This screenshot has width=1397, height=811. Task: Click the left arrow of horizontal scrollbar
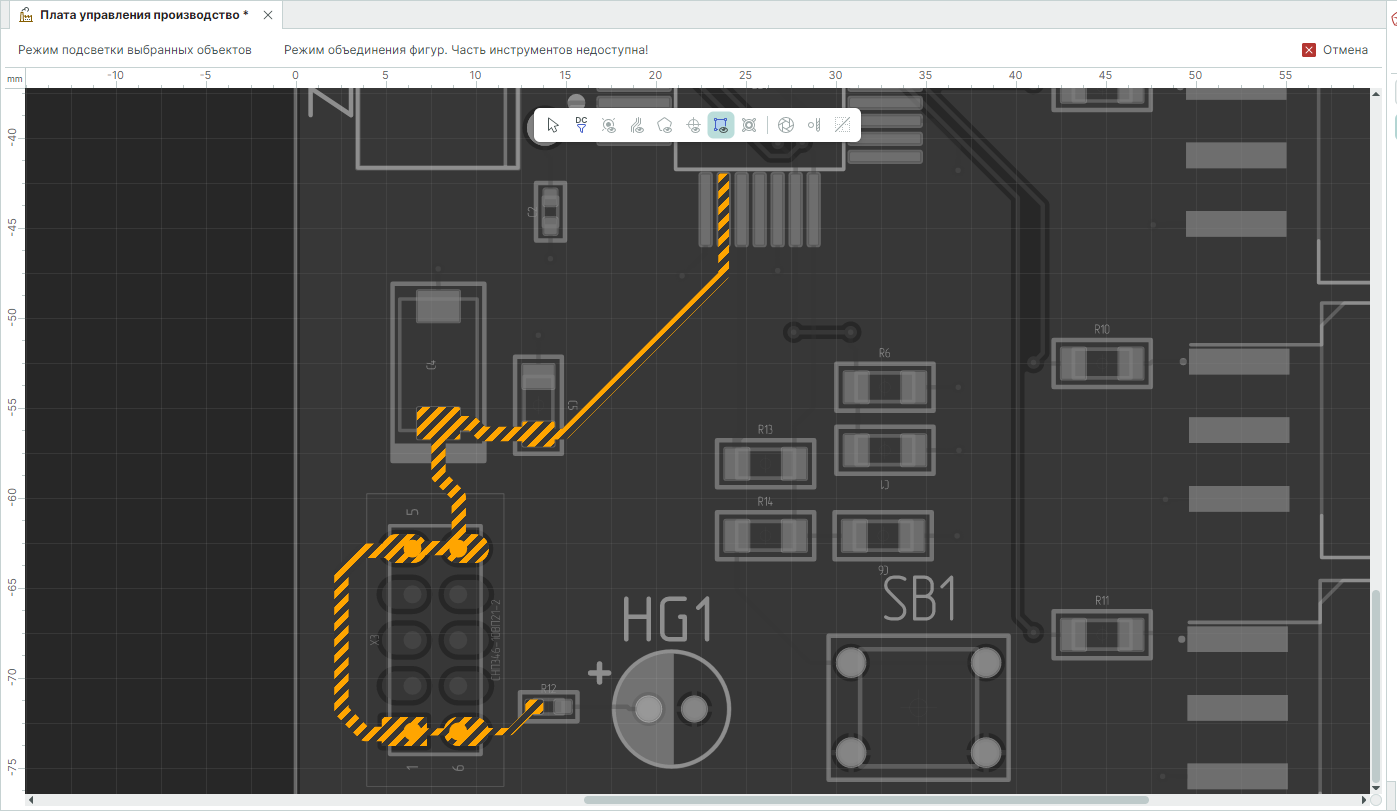pyautogui.click(x=30, y=800)
